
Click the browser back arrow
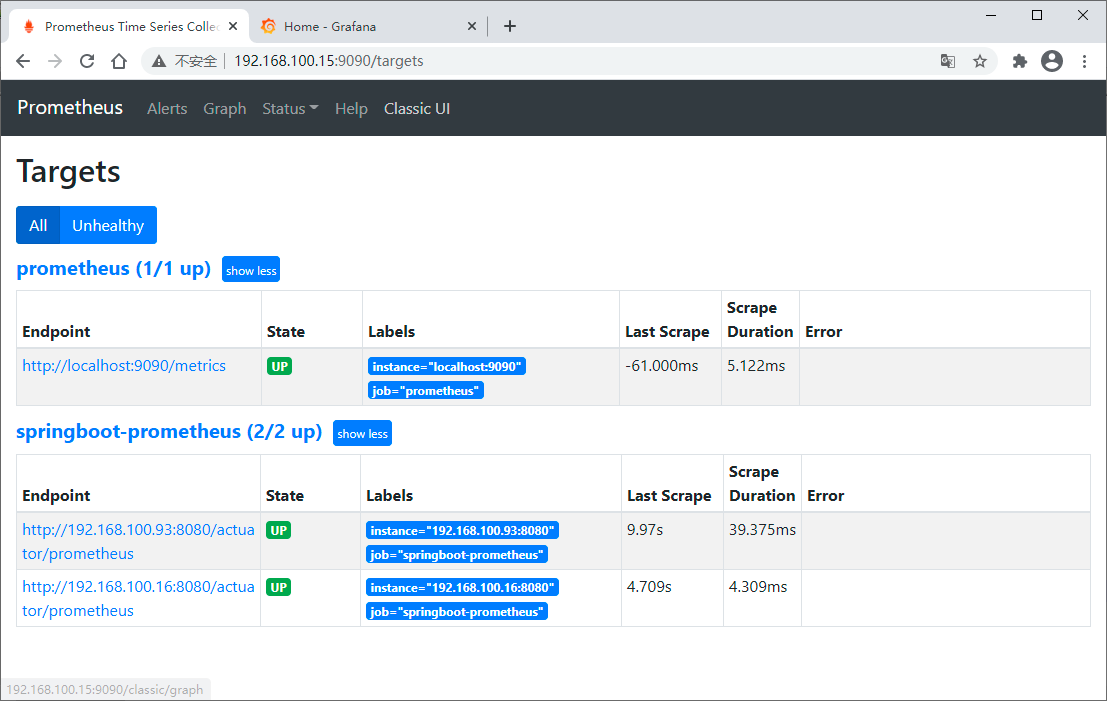pos(23,61)
